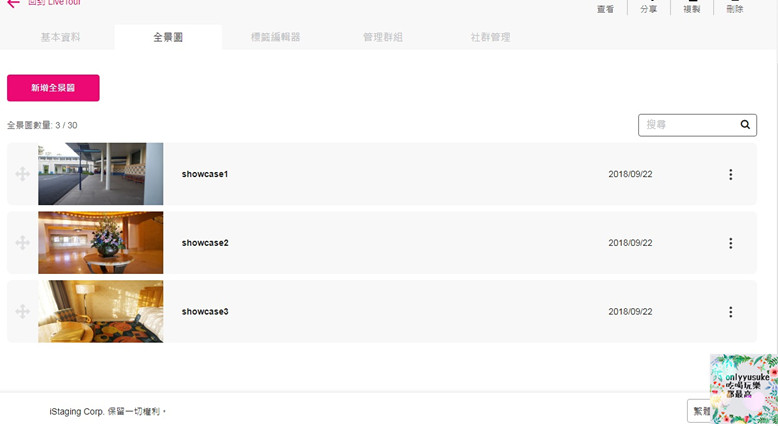778x426 pixels.
Task: Click the drag handle of showcase1
Action: (22, 174)
